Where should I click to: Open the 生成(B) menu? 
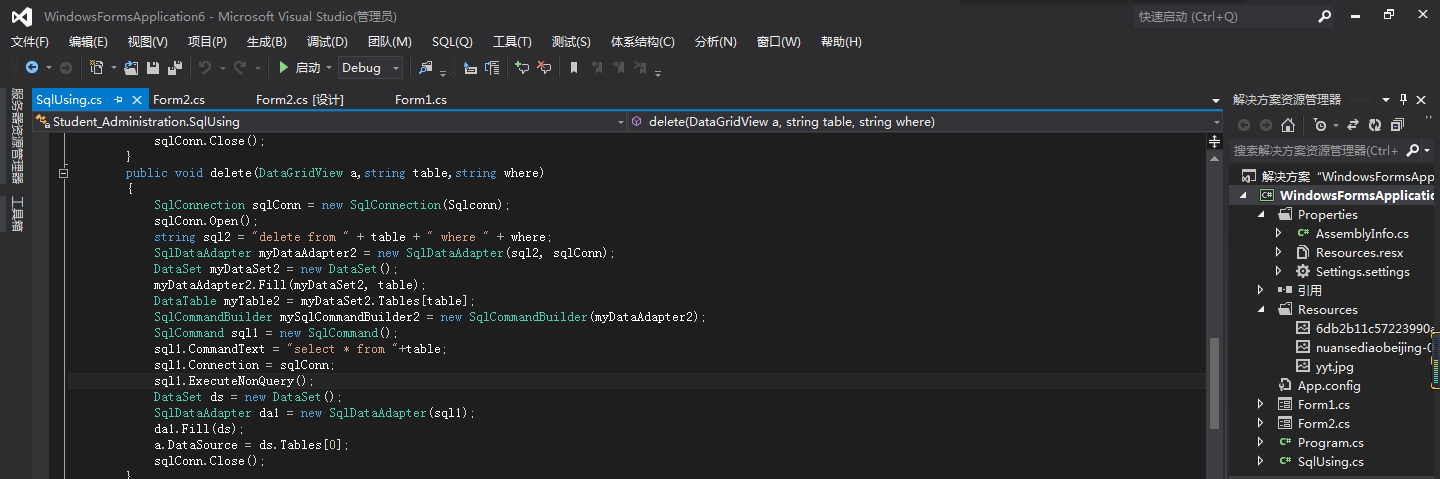coord(267,41)
